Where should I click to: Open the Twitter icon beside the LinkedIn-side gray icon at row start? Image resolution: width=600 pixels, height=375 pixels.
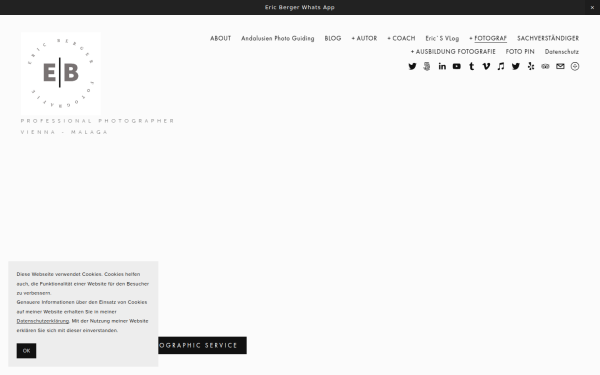pos(412,66)
